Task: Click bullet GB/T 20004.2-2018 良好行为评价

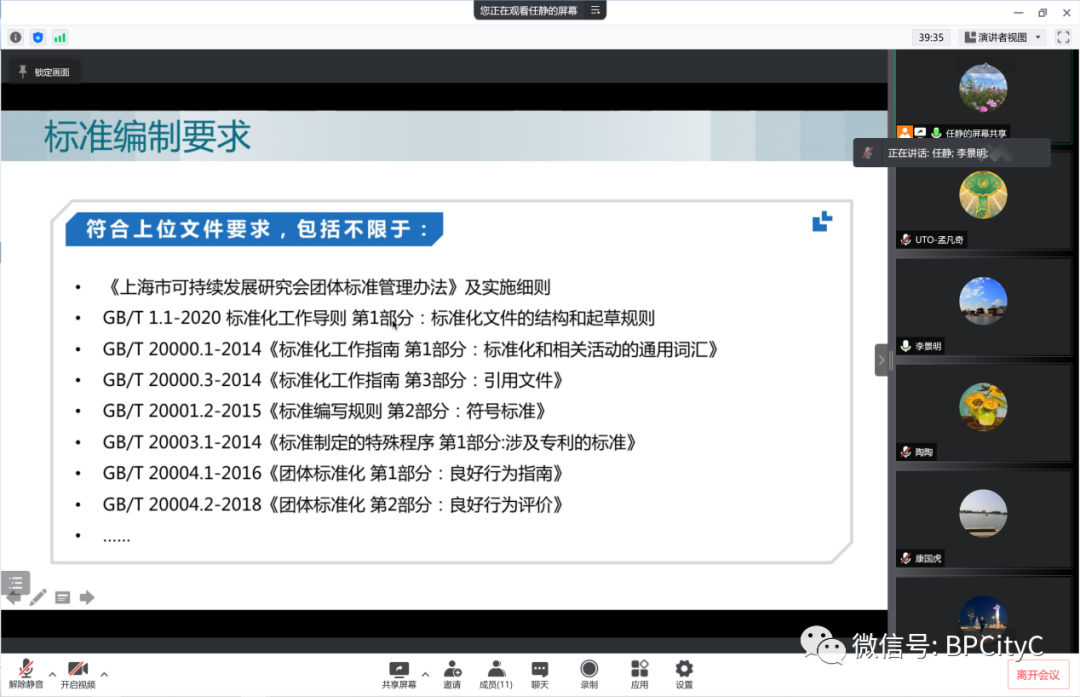Action: 333,505
